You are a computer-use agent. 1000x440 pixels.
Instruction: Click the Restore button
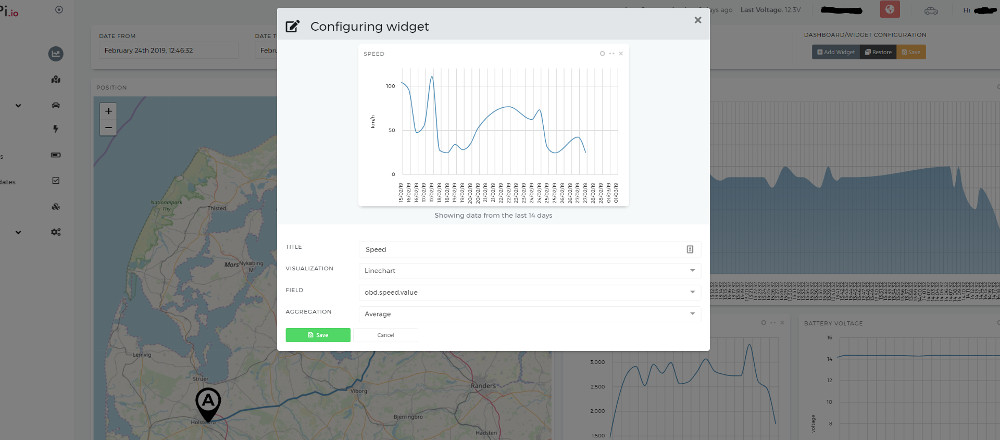tap(878, 52)
